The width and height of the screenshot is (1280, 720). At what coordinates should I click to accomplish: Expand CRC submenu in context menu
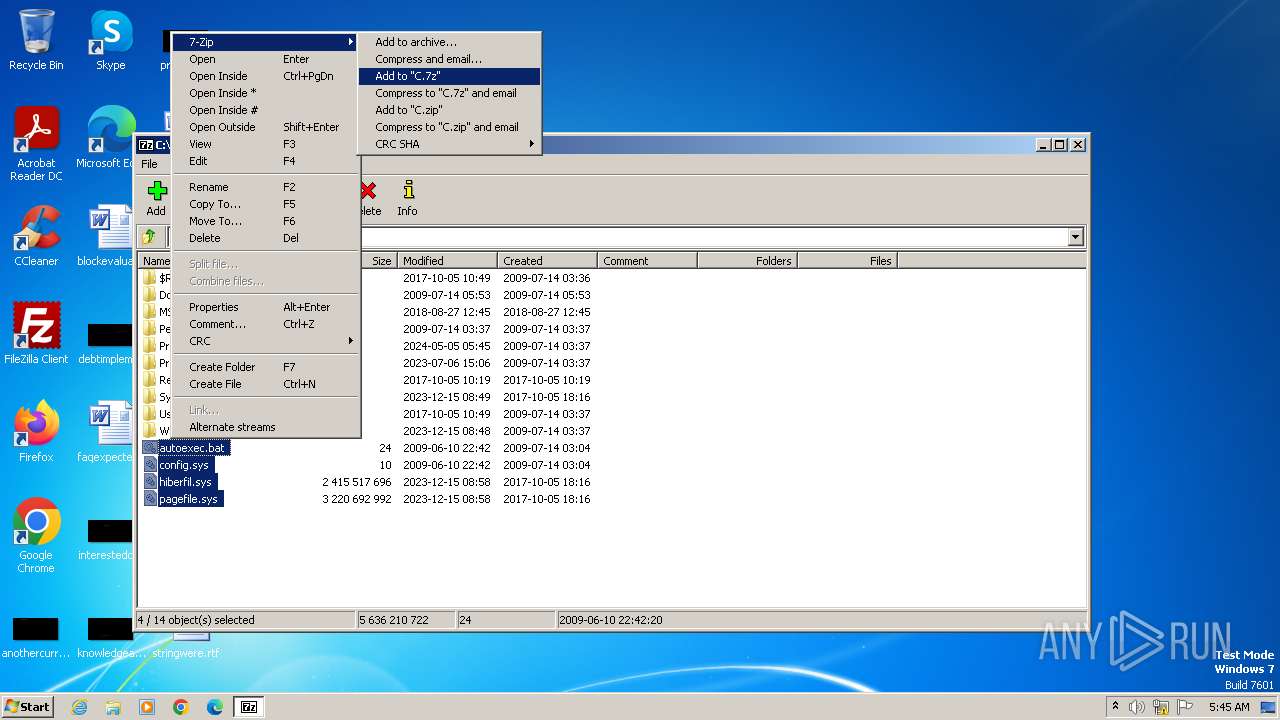(x=266, y=341)
